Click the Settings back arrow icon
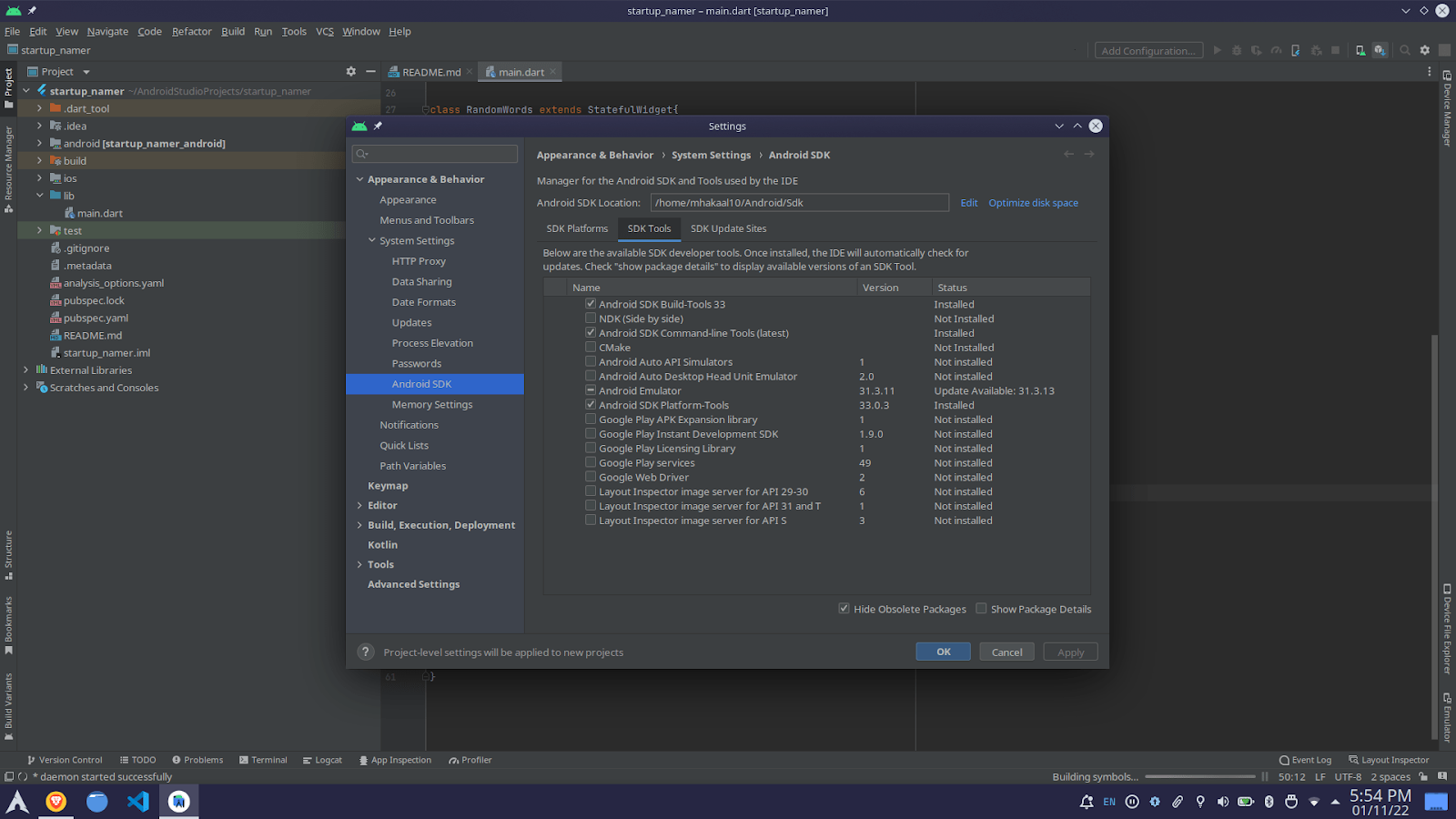This screenshot has height=819, width=1456. coord(1069,155)
